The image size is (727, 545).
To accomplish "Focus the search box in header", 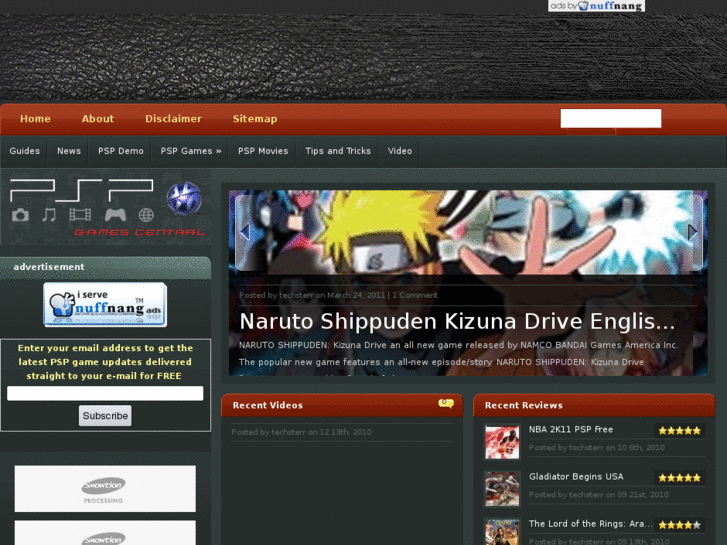I will [611, 118].
